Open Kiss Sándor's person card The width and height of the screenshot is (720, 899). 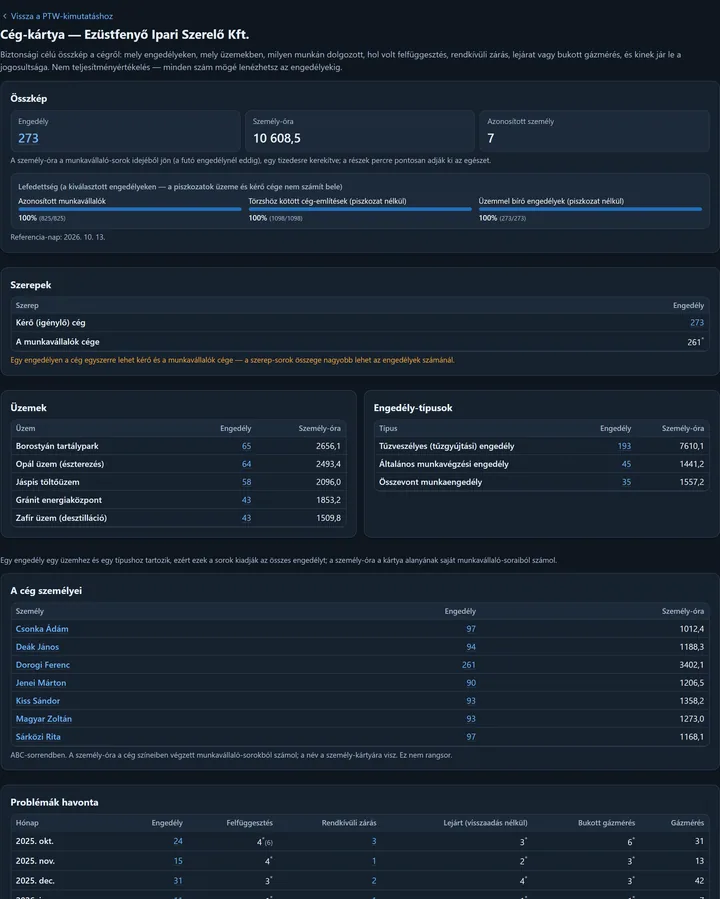pyautogui.click(x=38, y=701)
